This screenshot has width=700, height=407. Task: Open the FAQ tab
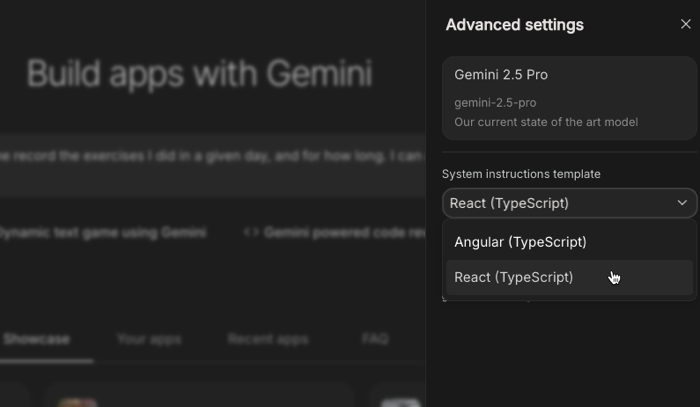pyautogui.click(x=375, y=339)
